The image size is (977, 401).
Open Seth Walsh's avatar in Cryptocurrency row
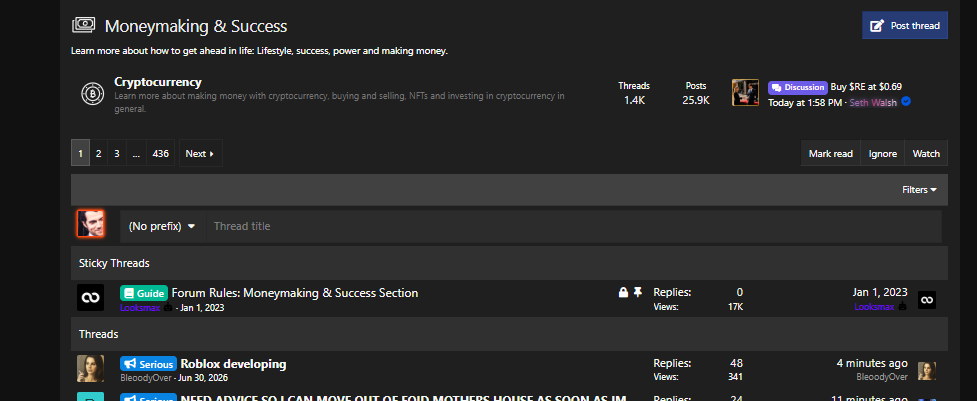(745, 92)
